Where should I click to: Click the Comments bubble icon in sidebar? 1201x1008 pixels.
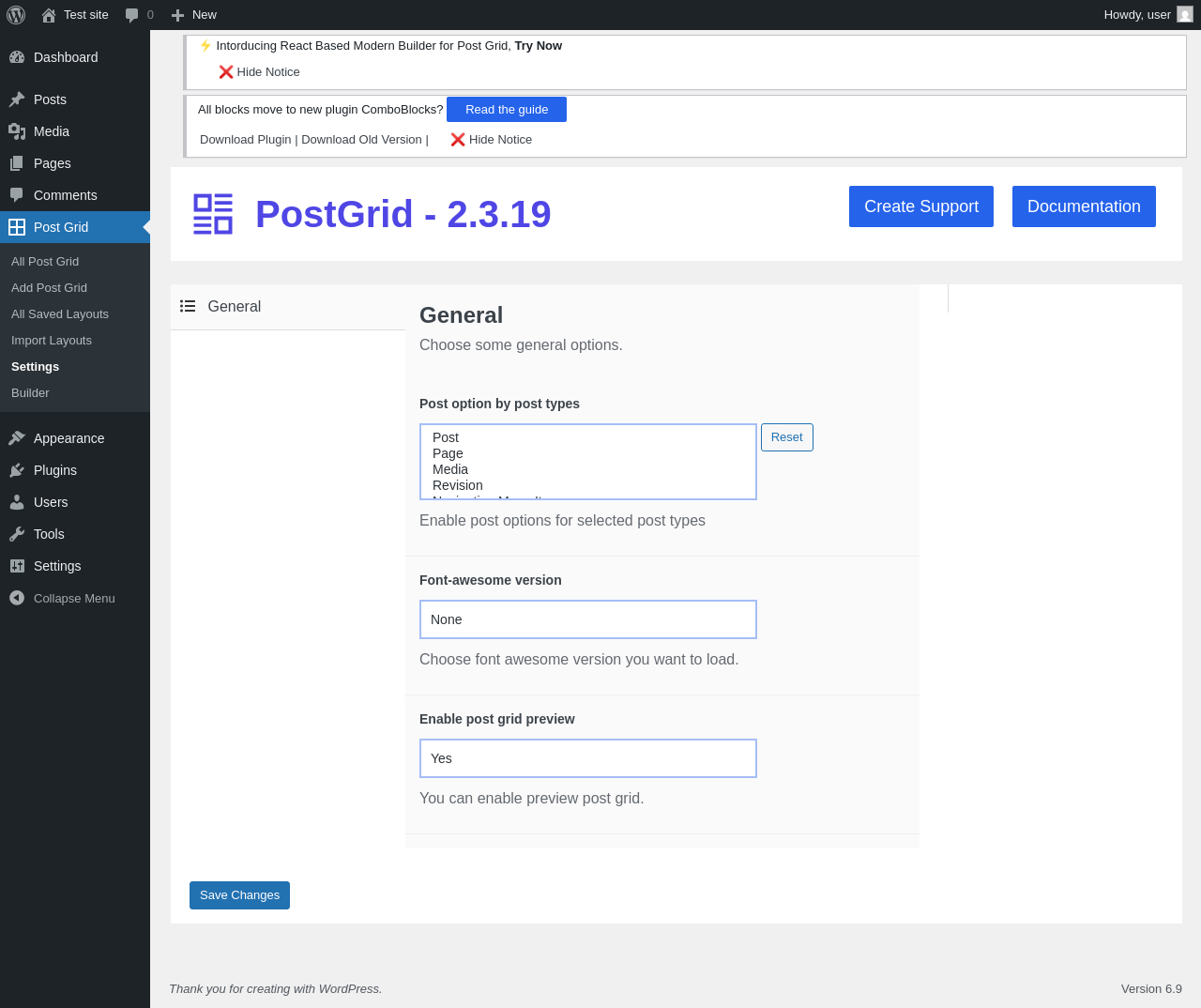[17, 195]
